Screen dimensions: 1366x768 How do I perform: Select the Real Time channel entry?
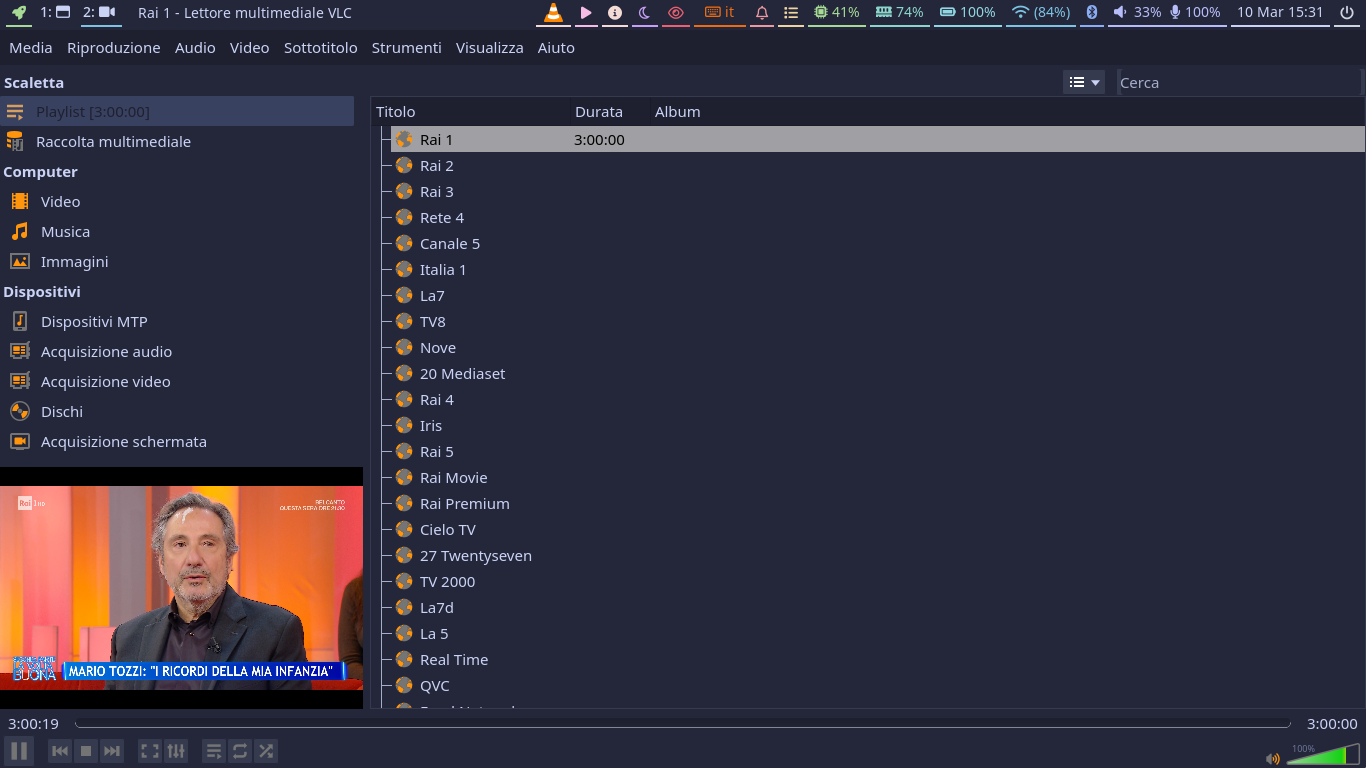pos(878,659)
